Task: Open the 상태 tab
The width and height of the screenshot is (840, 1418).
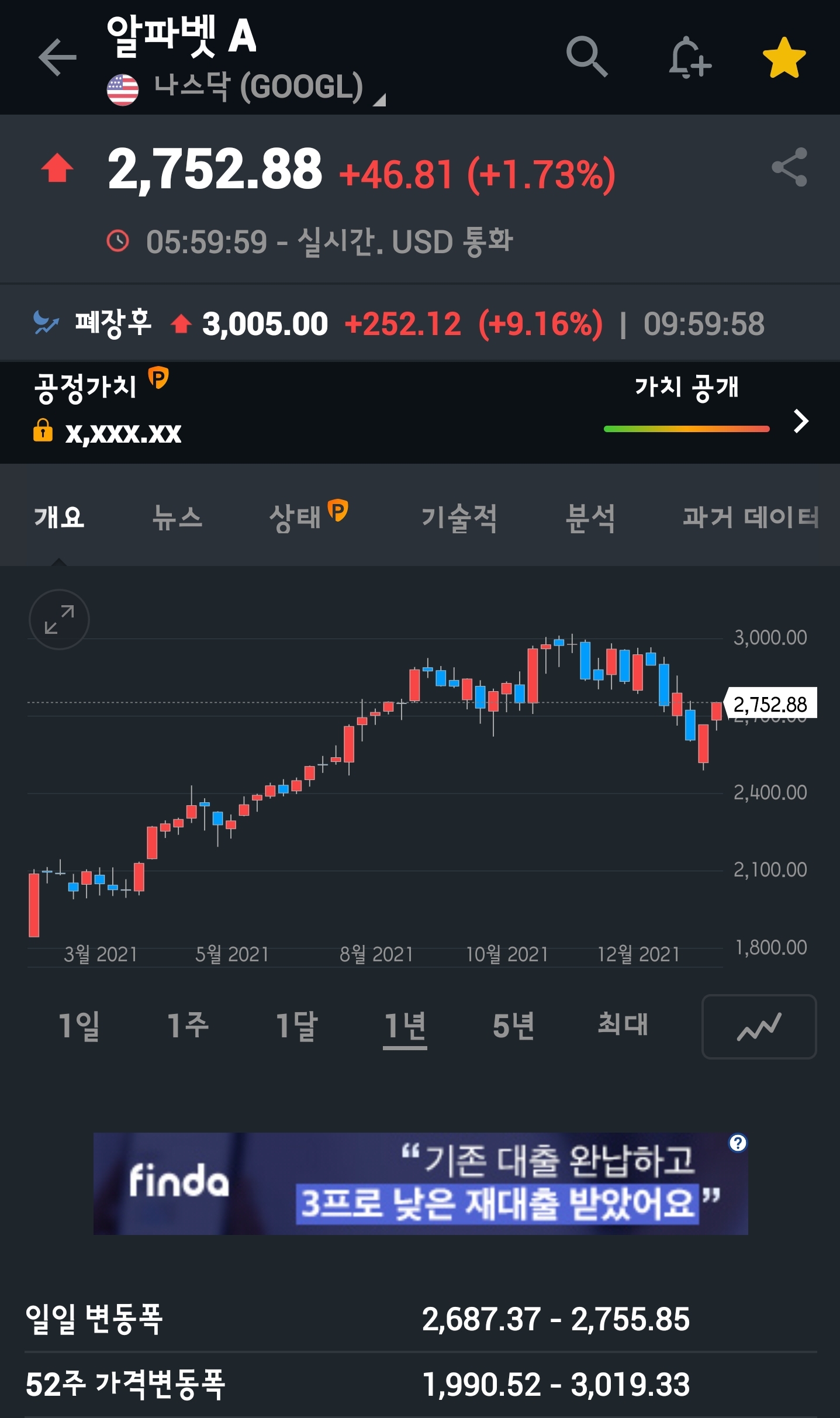Action: [x=295, y=518]
